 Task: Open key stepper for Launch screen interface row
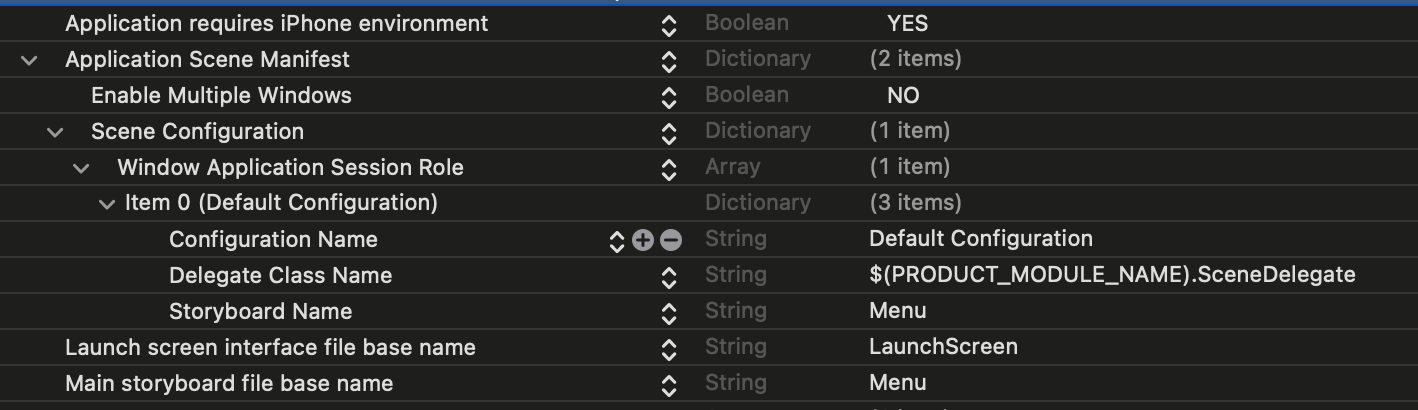pyautogui.click(x=669, y=348)
